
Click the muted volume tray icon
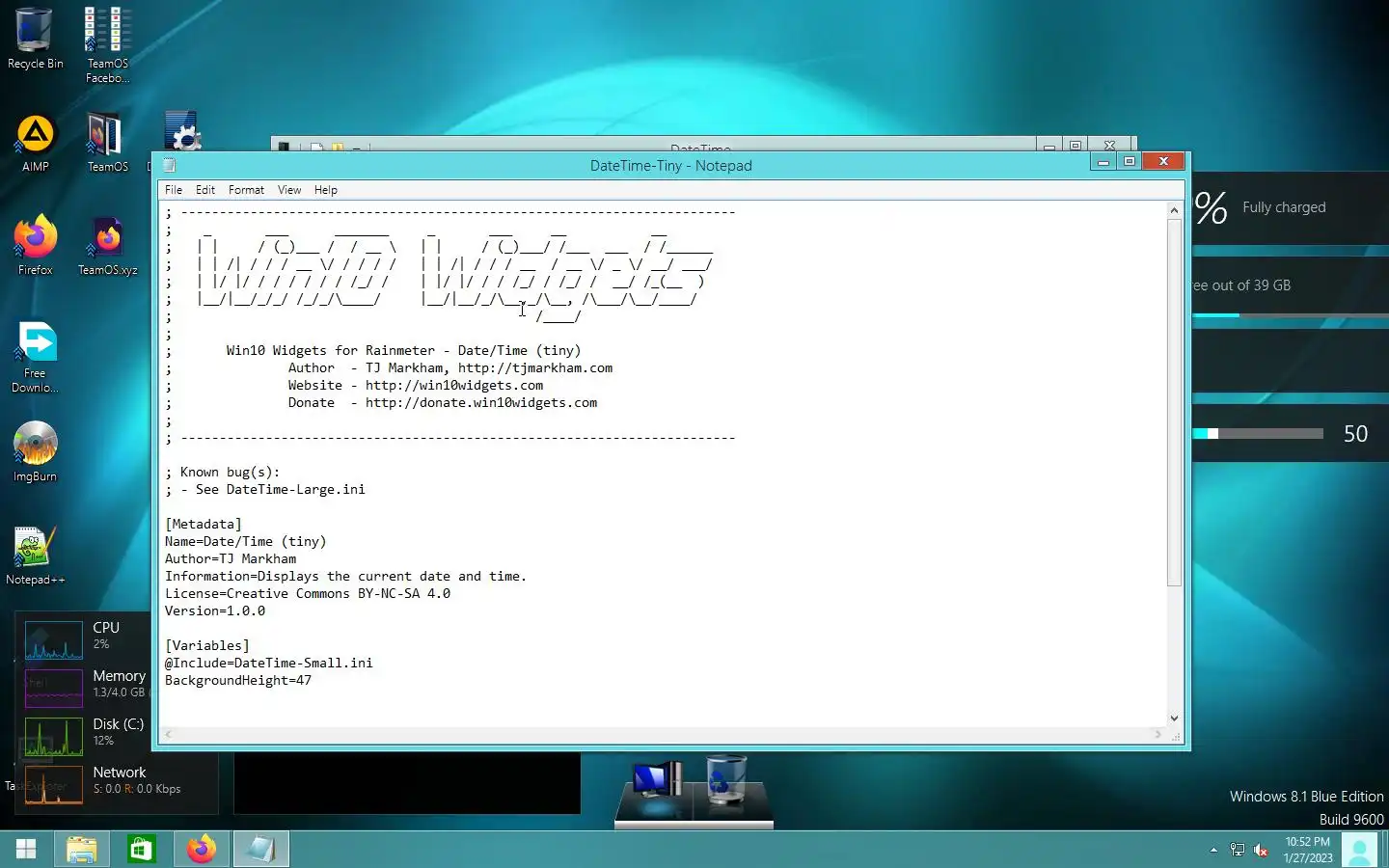pyautogui.click(x=1261, y=850)
